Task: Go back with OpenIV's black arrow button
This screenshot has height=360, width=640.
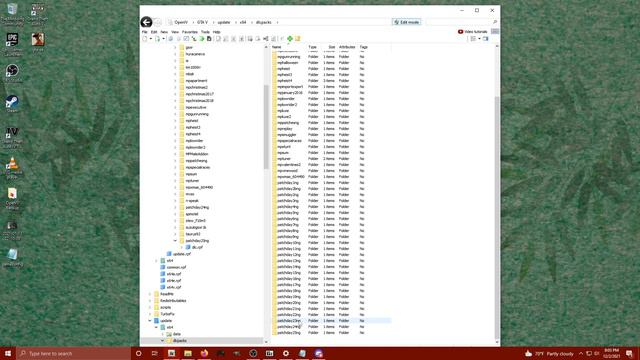Action: pos(146,22)
